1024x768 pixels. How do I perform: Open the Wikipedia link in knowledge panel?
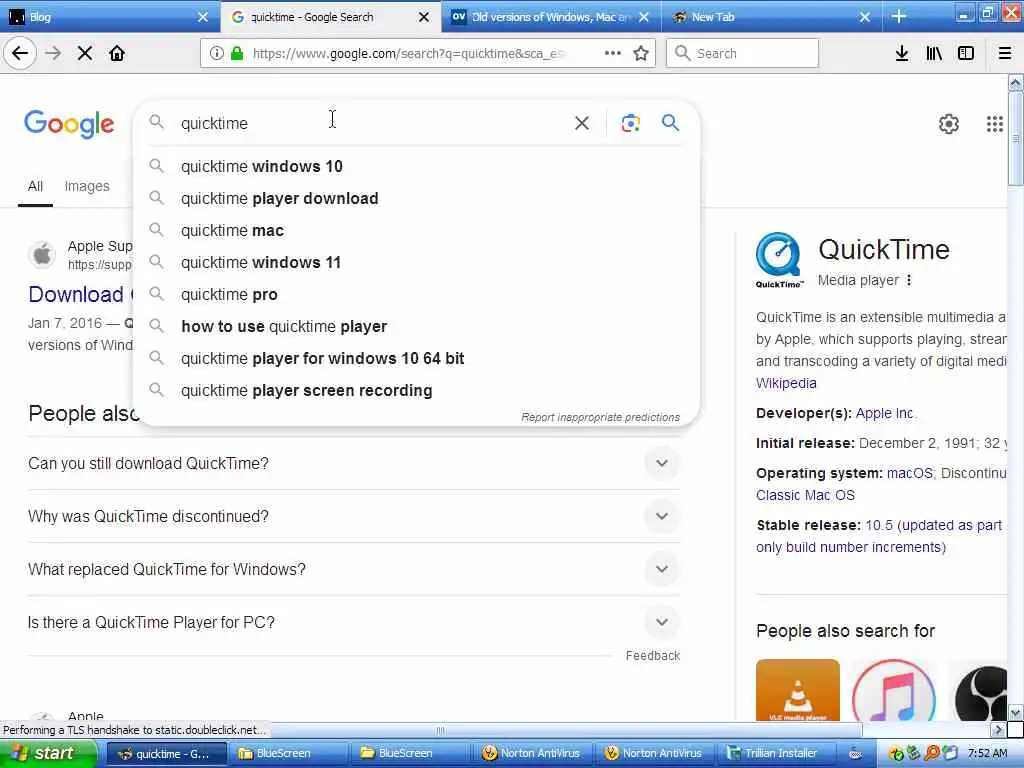pos(786,383)
